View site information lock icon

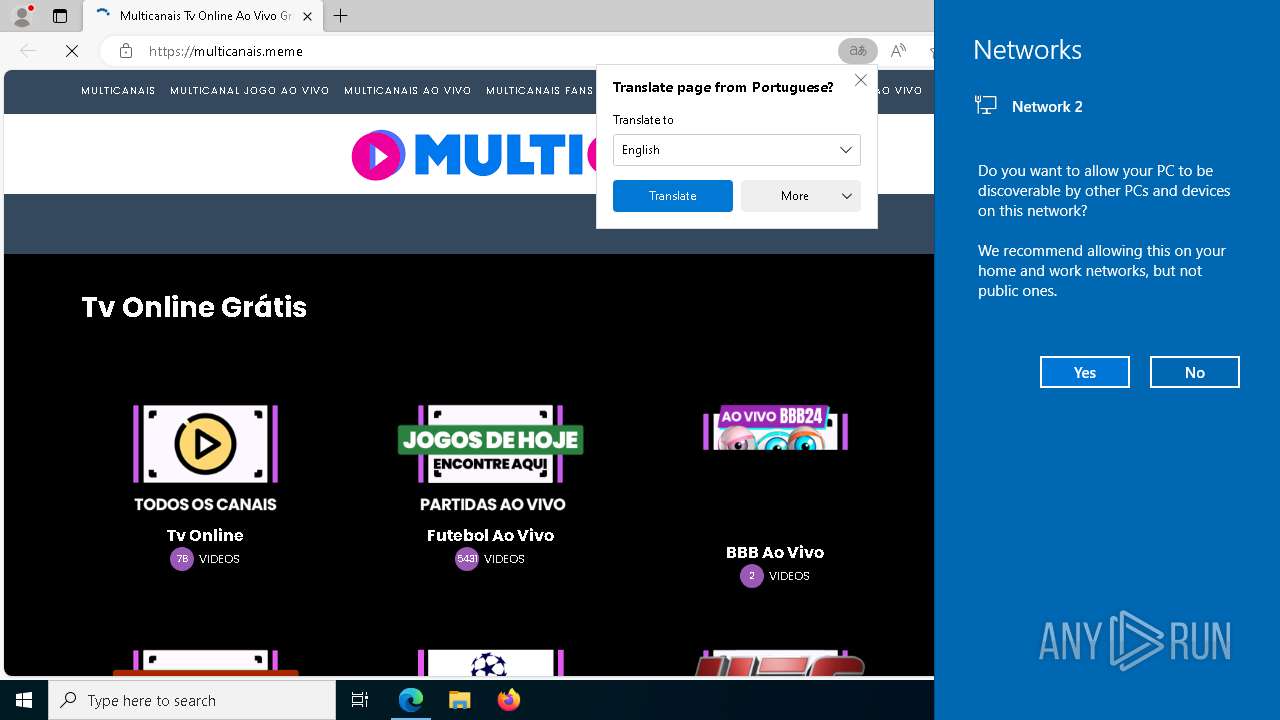coord(125,51)
